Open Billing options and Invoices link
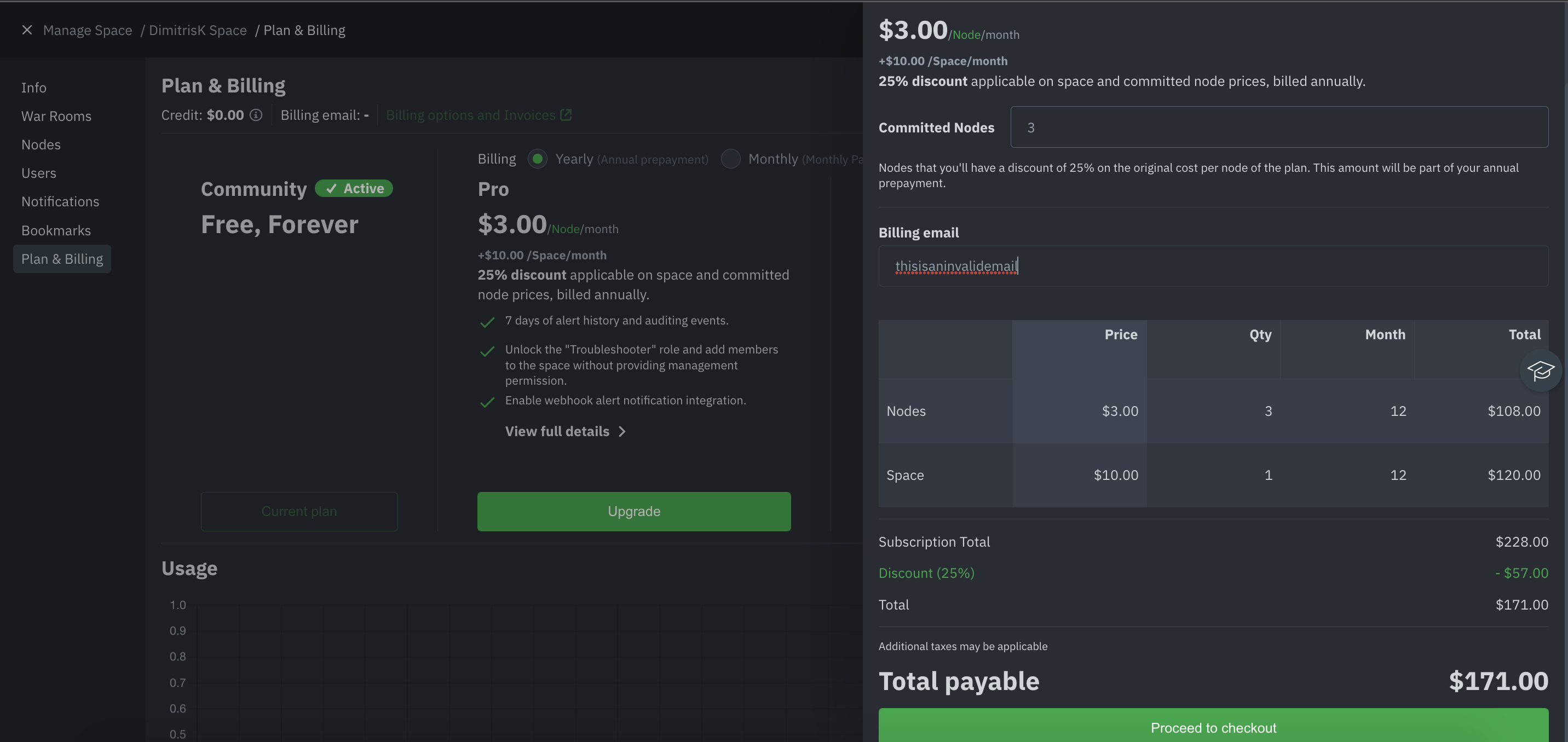This screenshot has width=1568, height=742. point(470,115)
